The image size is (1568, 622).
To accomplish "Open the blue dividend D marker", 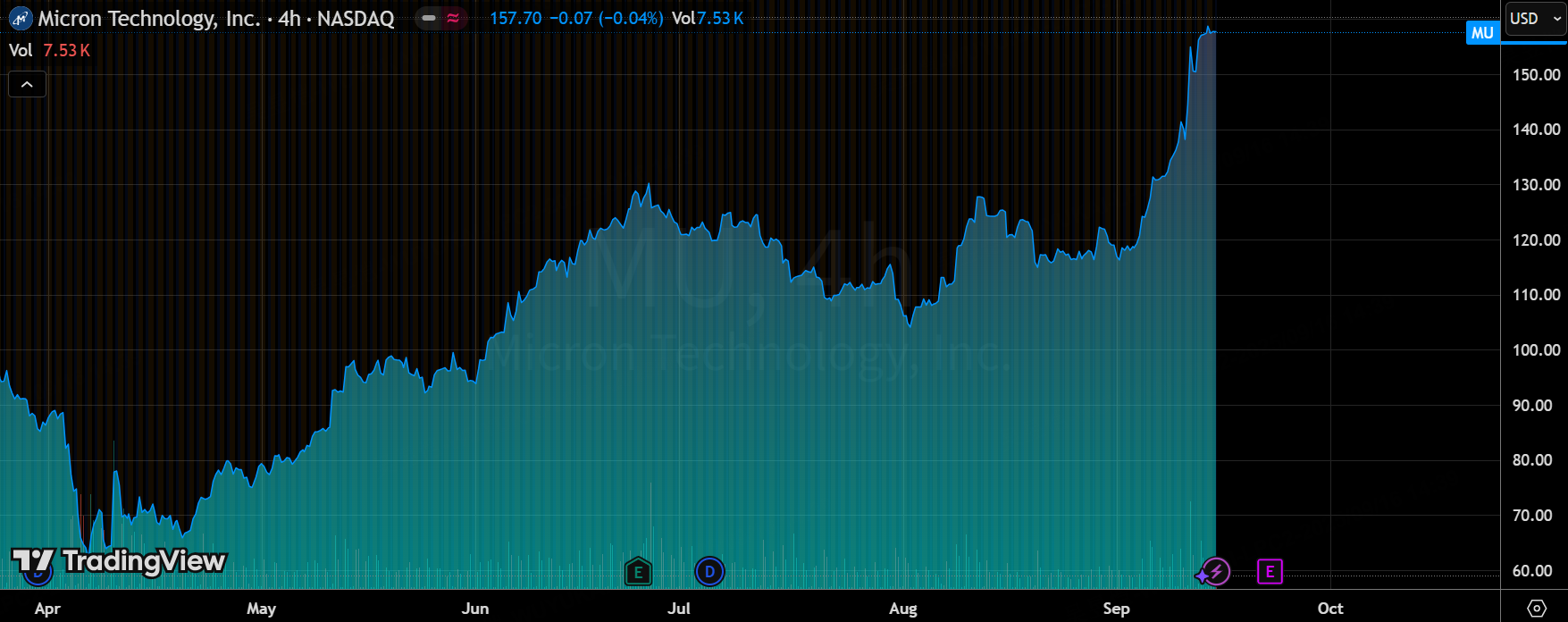I will (709, 571).
